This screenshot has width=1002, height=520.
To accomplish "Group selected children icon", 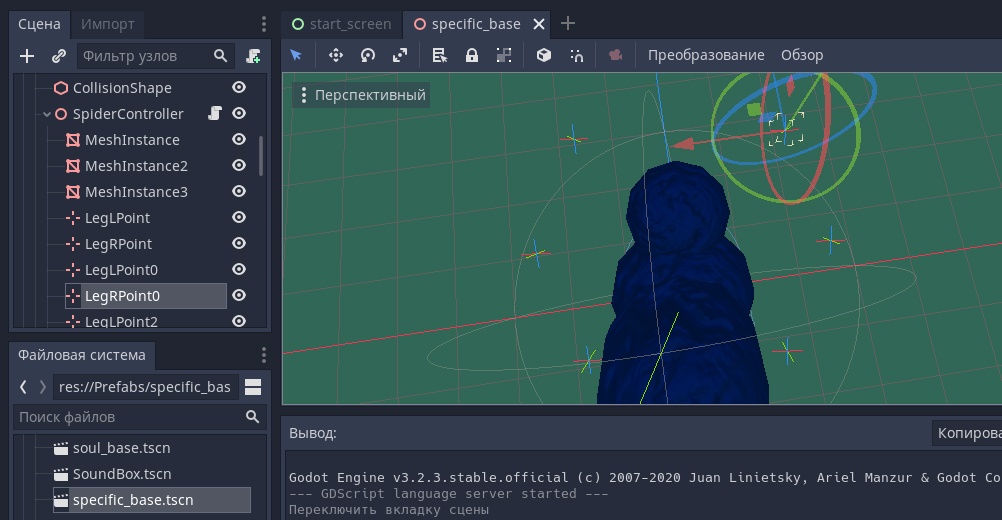I will (504, 55).
